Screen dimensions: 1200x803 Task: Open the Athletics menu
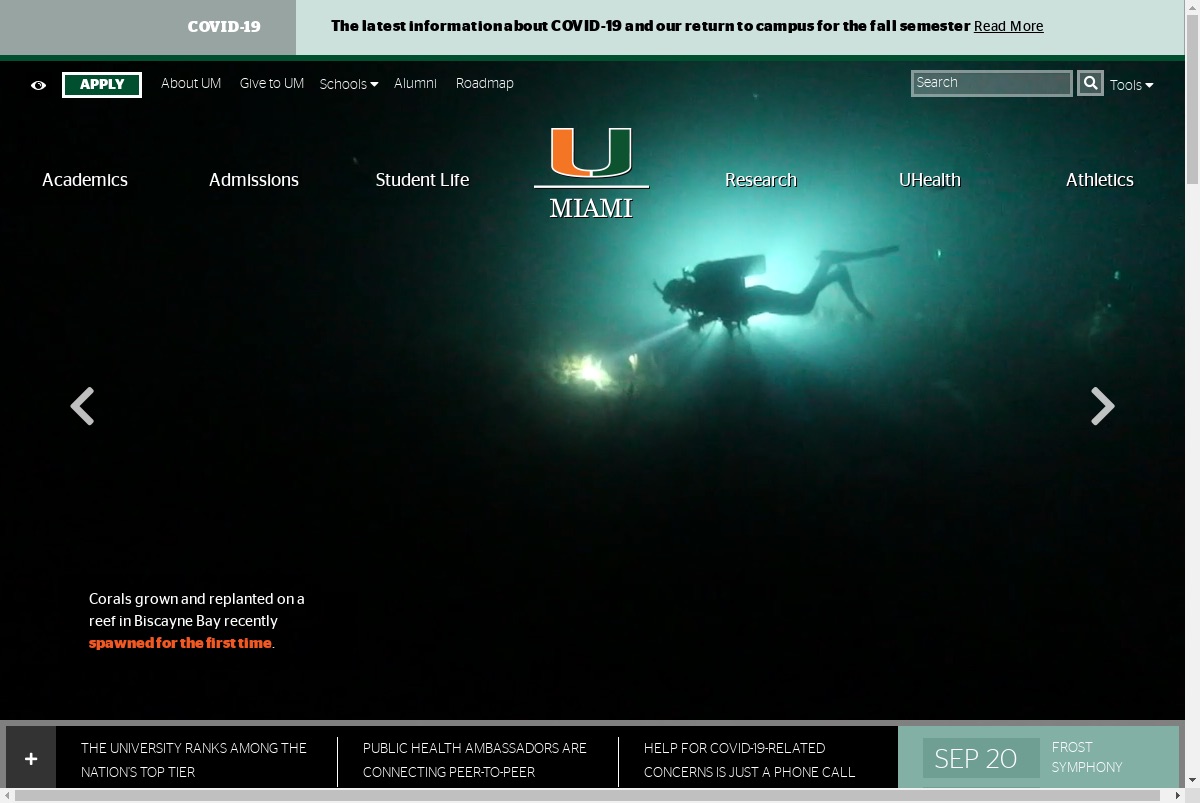point(1100,180)
